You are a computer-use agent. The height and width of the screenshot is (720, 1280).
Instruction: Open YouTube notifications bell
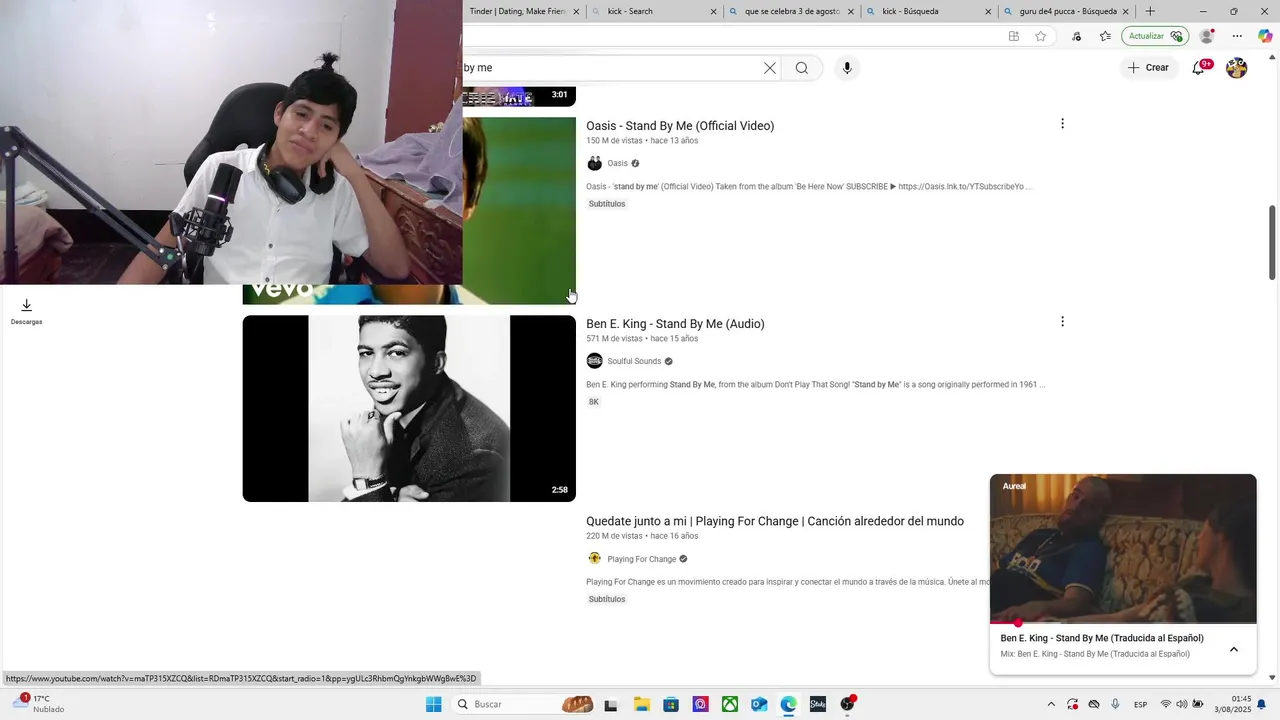coord(1198,68)
